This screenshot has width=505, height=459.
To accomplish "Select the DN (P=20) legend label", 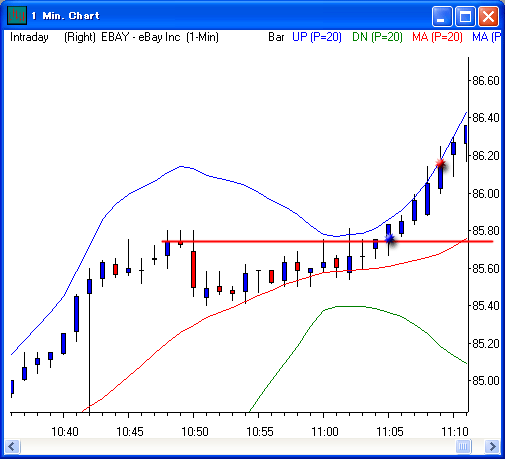I will [x=377, y=37].
